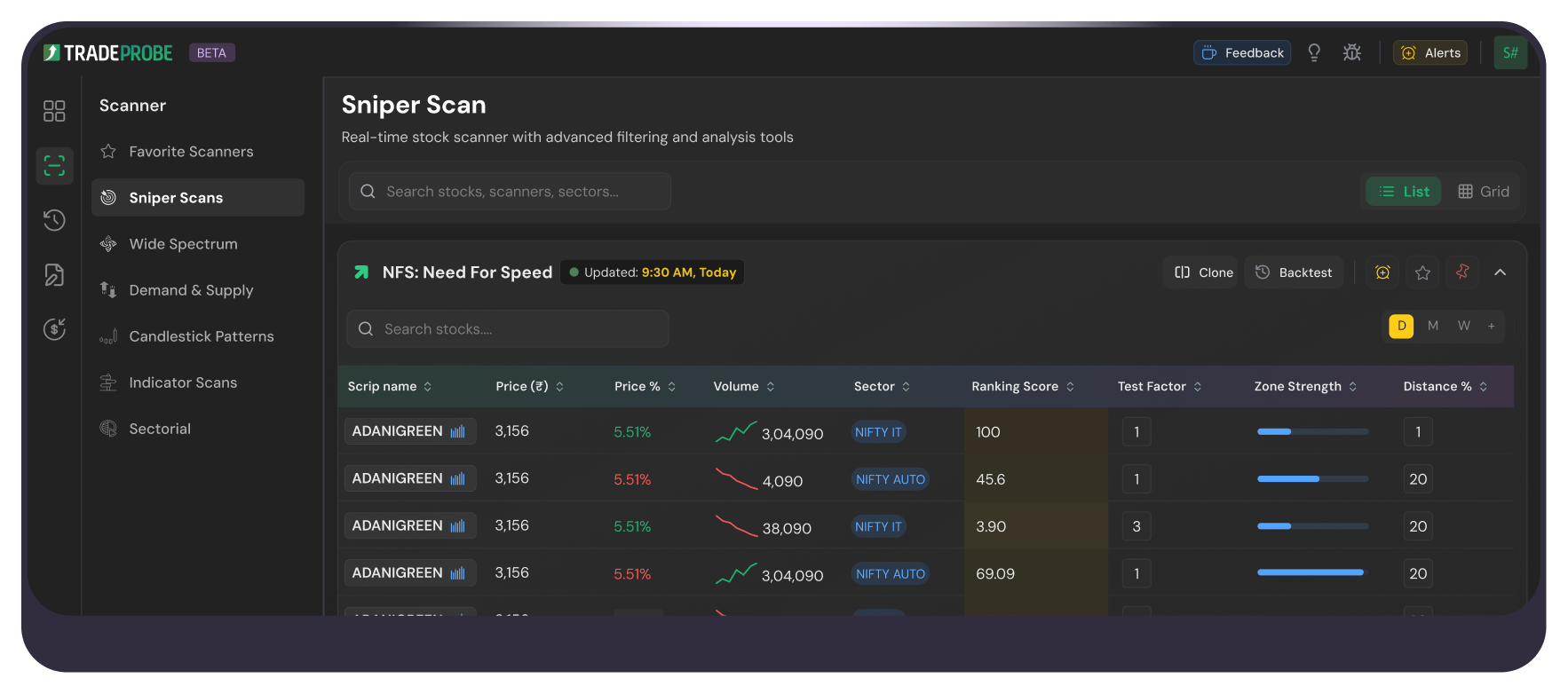The image size is (1568, 694).
Task: Click Zone Strength bar in first row
Action: [1312, 432]
